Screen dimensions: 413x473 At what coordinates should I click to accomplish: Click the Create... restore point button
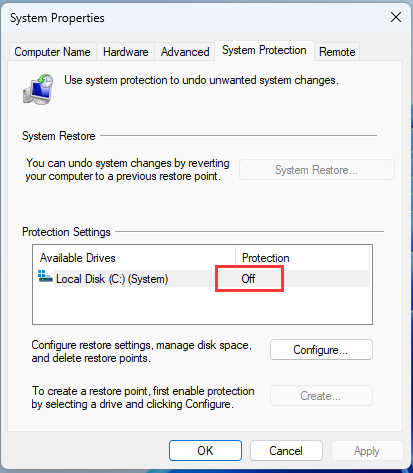point(321,396)
